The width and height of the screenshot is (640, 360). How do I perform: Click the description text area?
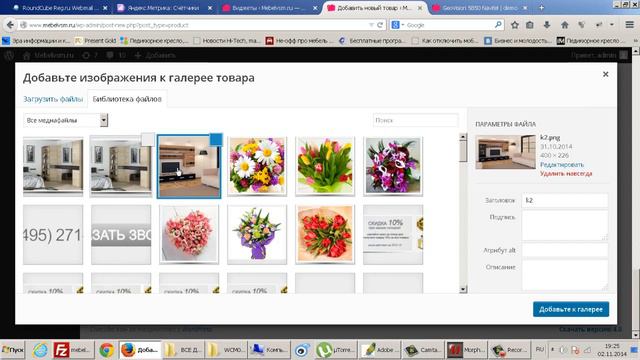coord(564,275)
